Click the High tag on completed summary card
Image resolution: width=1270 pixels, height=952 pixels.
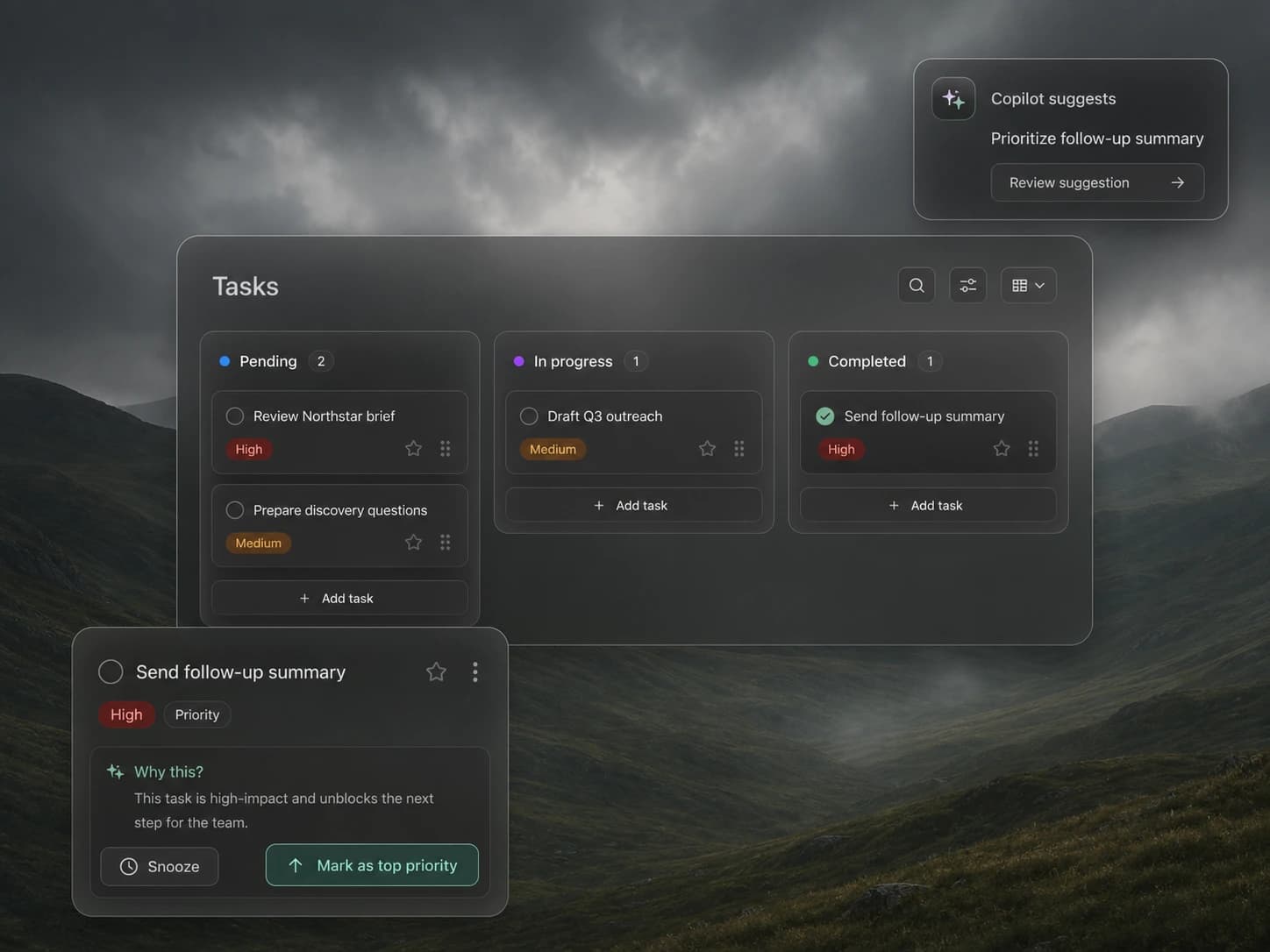point(841,449)
